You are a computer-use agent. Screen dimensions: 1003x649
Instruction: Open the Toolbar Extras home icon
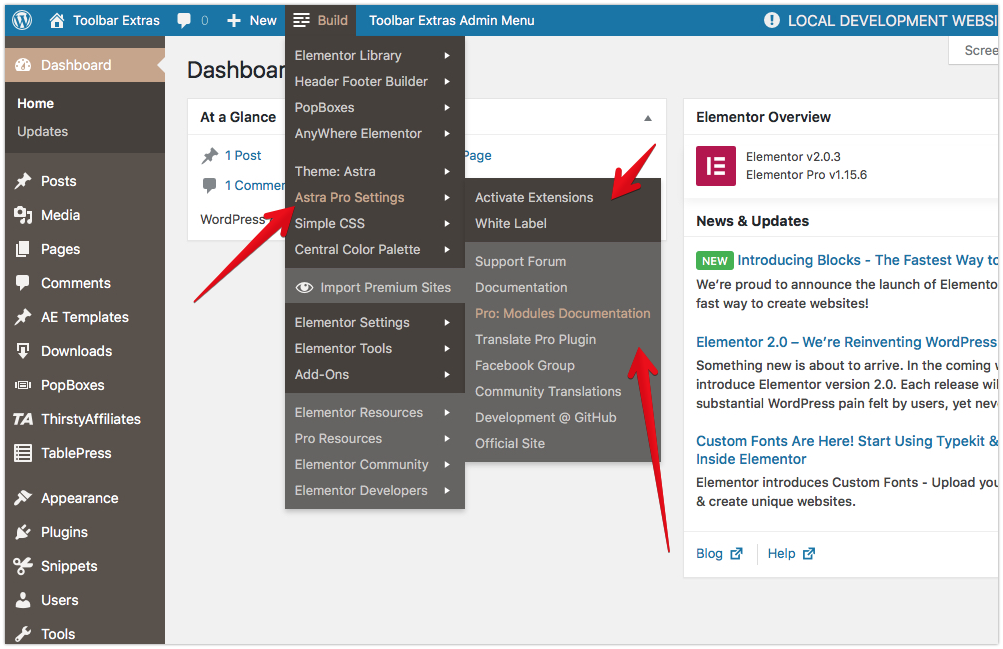(x=57, y=20)
